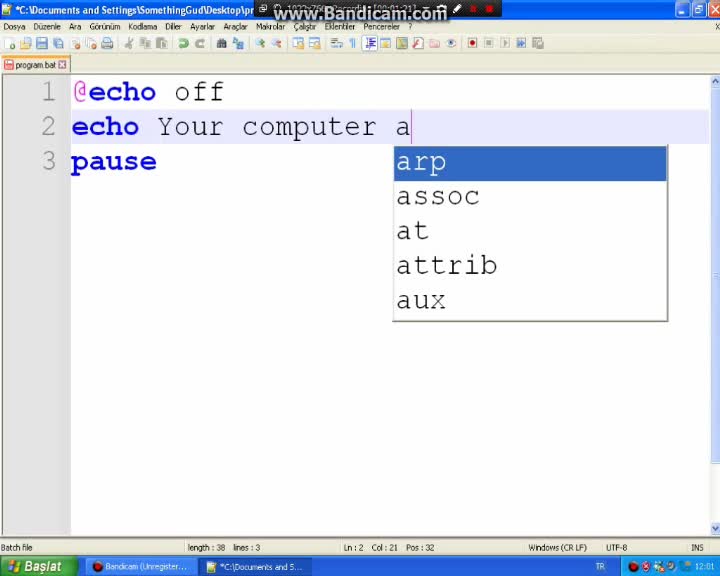Close the program.bat tab
The width and height of the screenshot is (720, 576).
click(62, 65)
